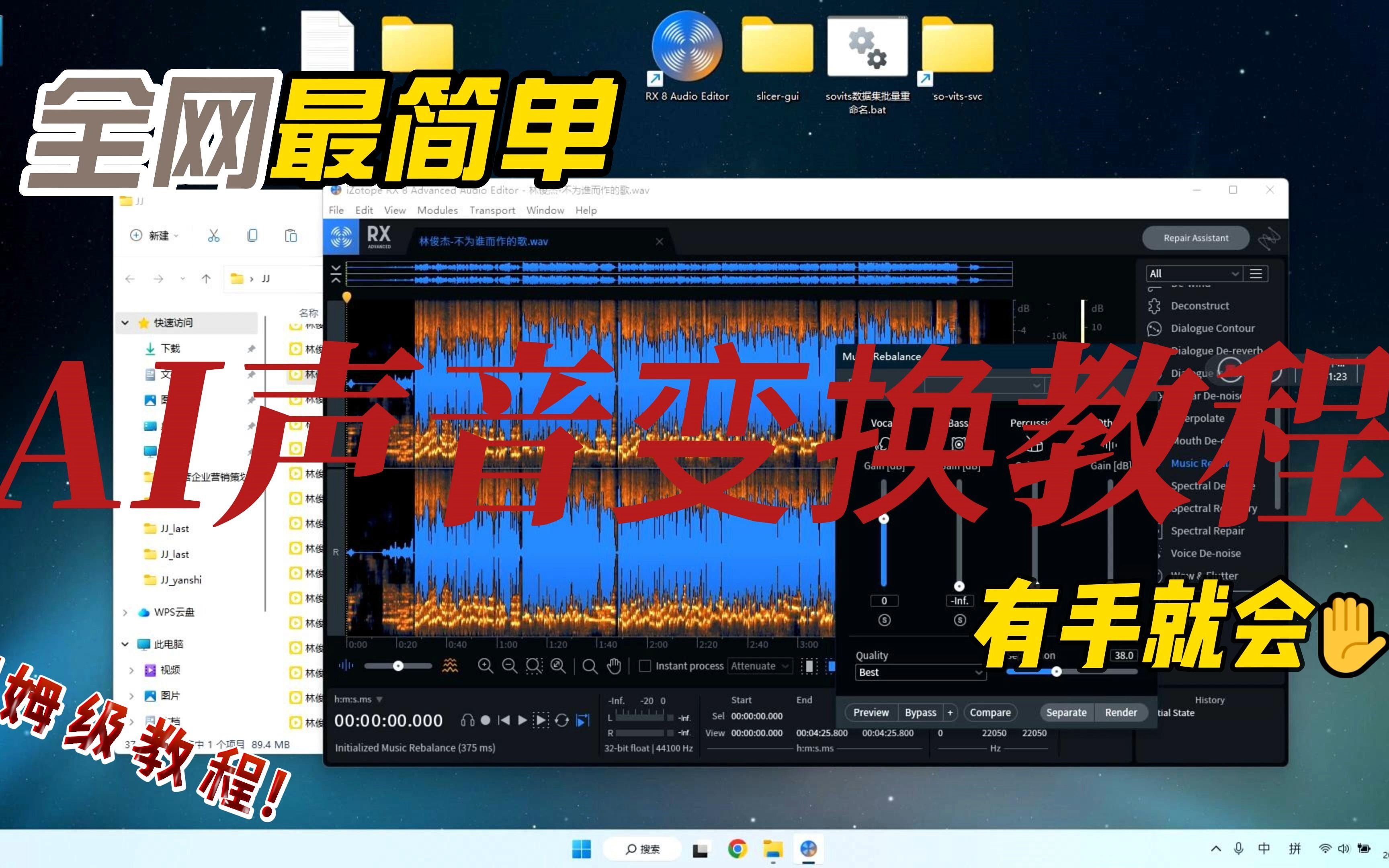
Task: Click the Repair Assistant button icon
Action: pyautogui.click(x=1193, y=238)
